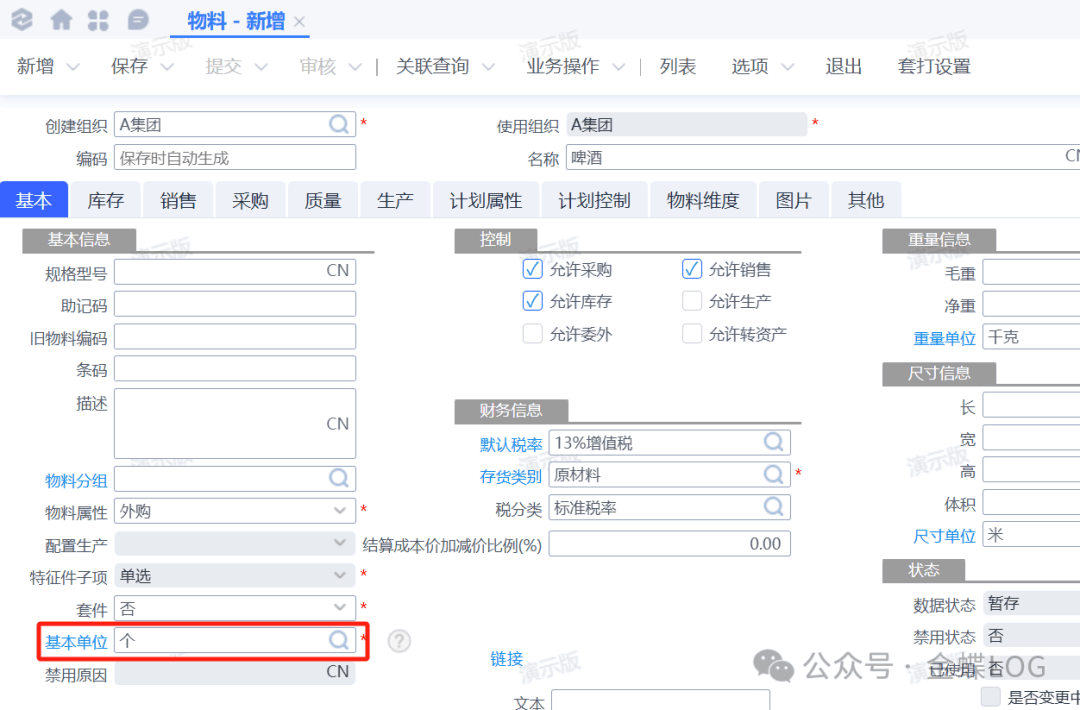
Task: Click the 条码 input field
Action: 235,369
